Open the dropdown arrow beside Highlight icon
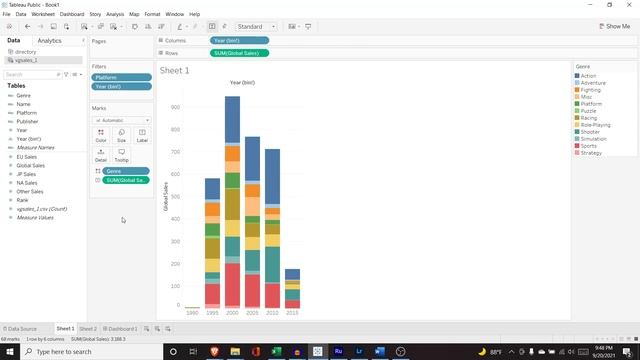Screen dimensions: 640x360 (187, 27)
